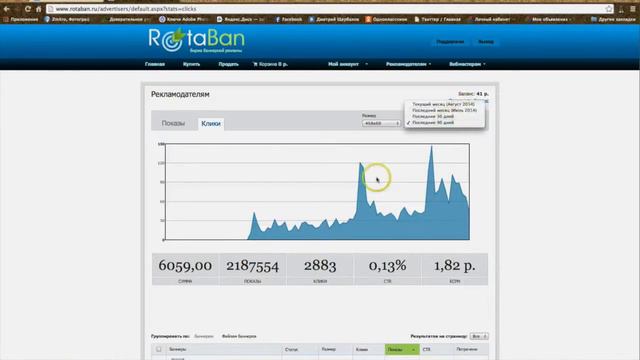Open the Яндекс.Диск bookmark
This screenshot has width=640, height=360.
click(240, 19)
